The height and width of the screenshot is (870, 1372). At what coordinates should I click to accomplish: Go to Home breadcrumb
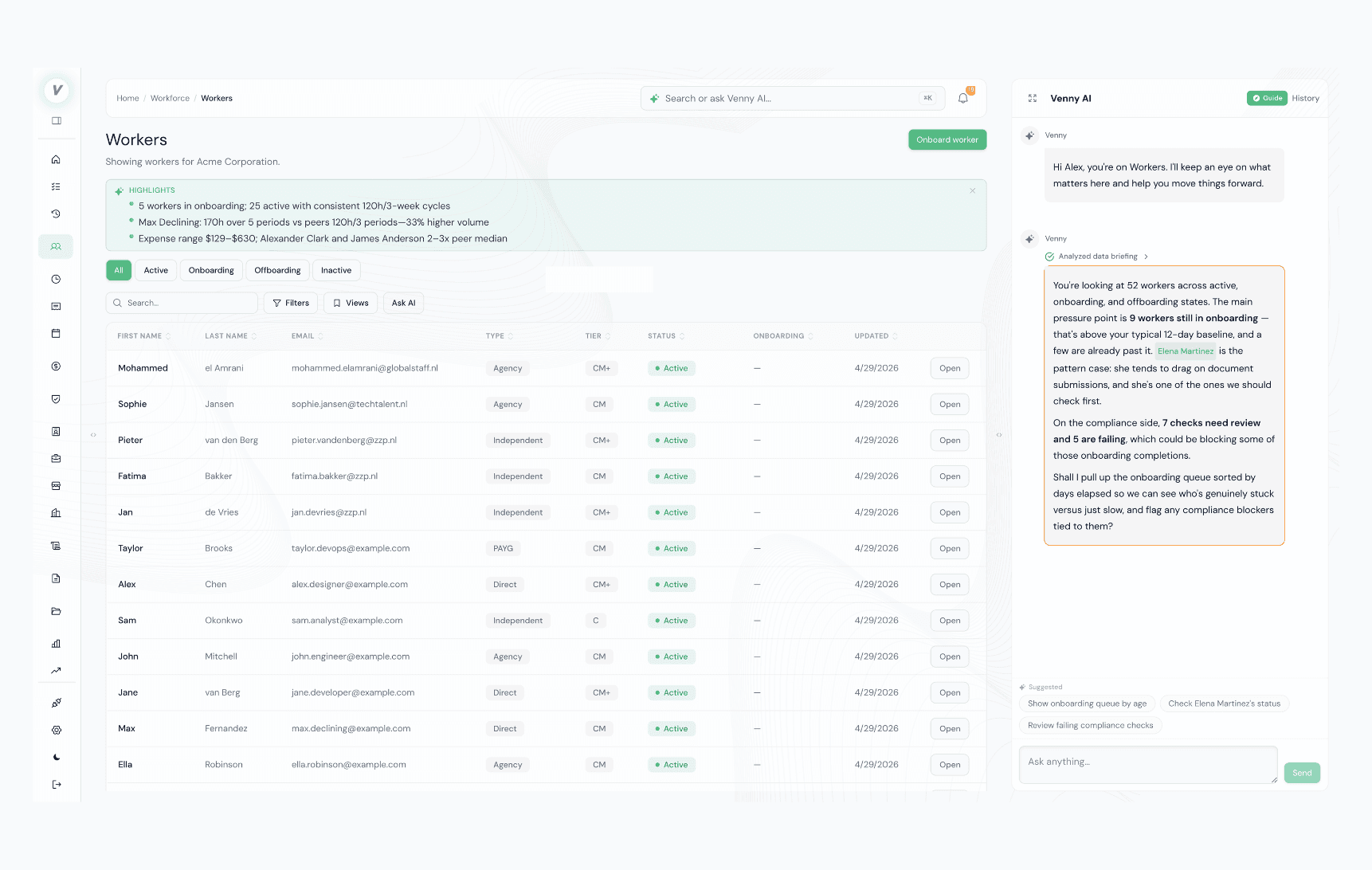click(127, 98)
